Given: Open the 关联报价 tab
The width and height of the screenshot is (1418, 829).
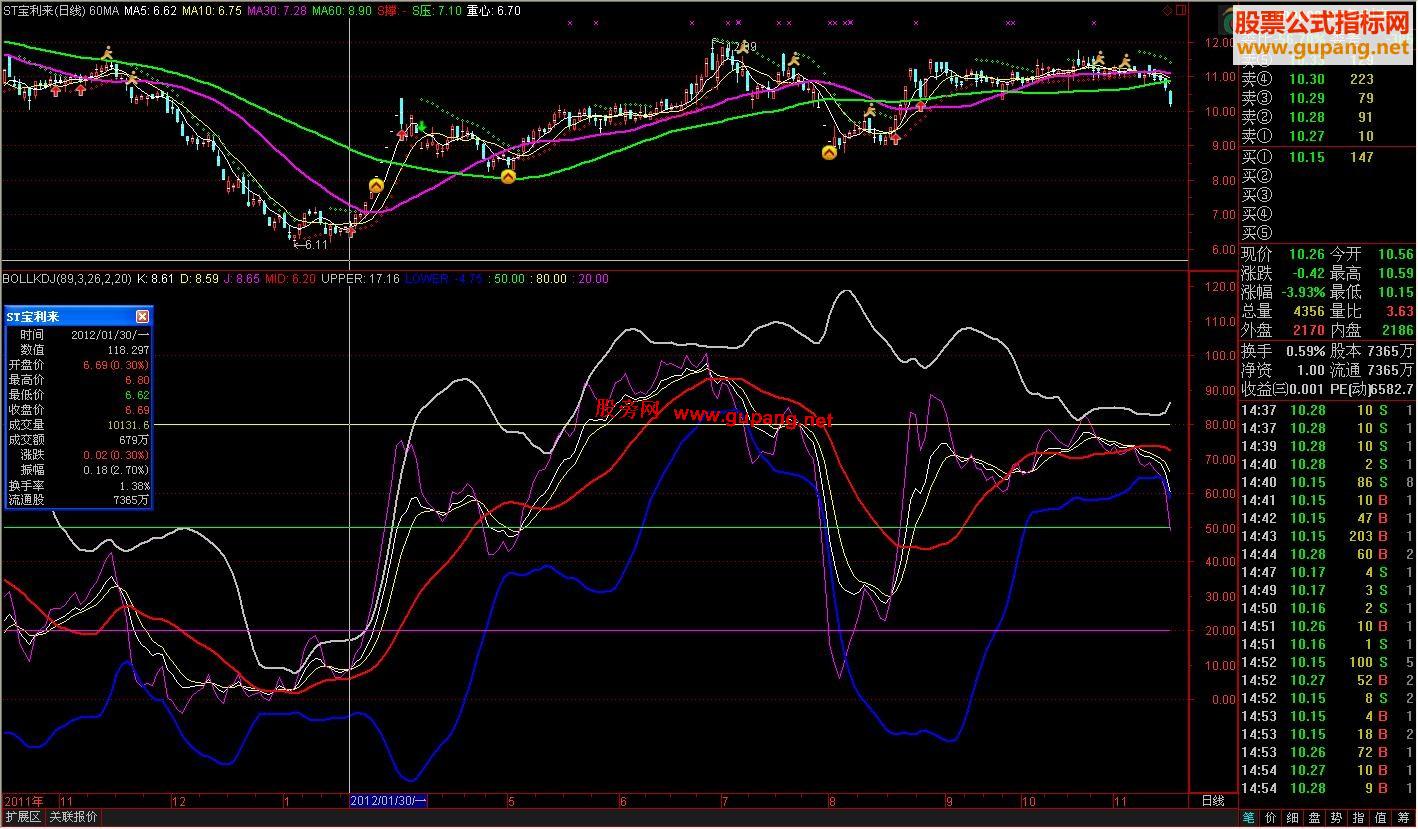Looking at the screenshot, I should [74, 818].
